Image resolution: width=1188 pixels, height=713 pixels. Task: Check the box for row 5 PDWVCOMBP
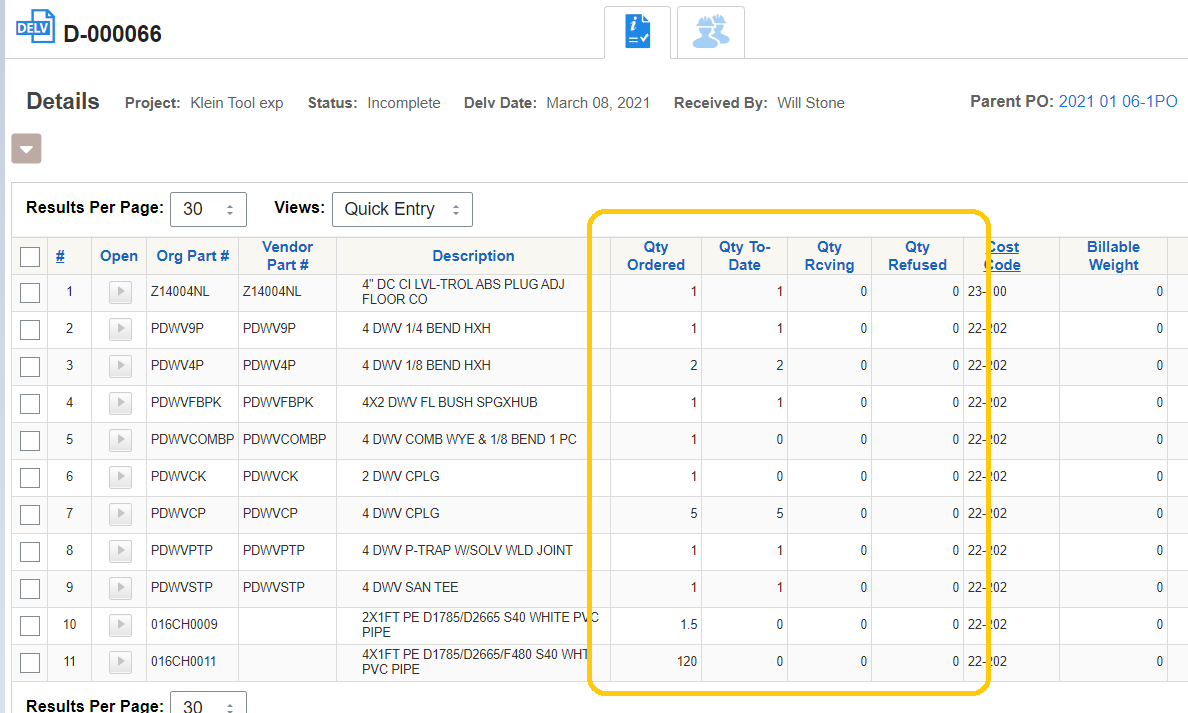tap(30, 441)
